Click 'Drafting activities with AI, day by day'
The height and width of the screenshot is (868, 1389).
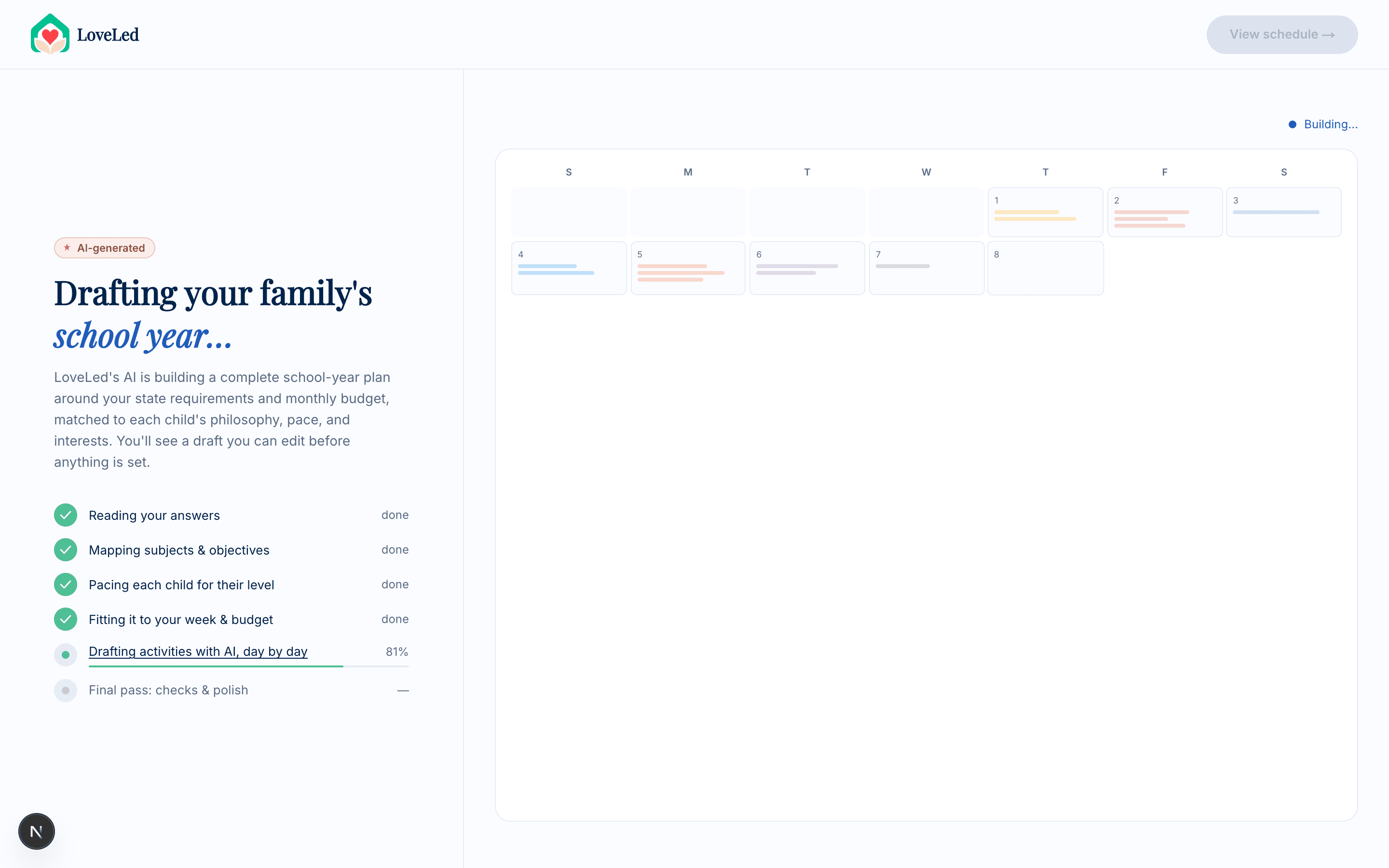pos(198,651)
